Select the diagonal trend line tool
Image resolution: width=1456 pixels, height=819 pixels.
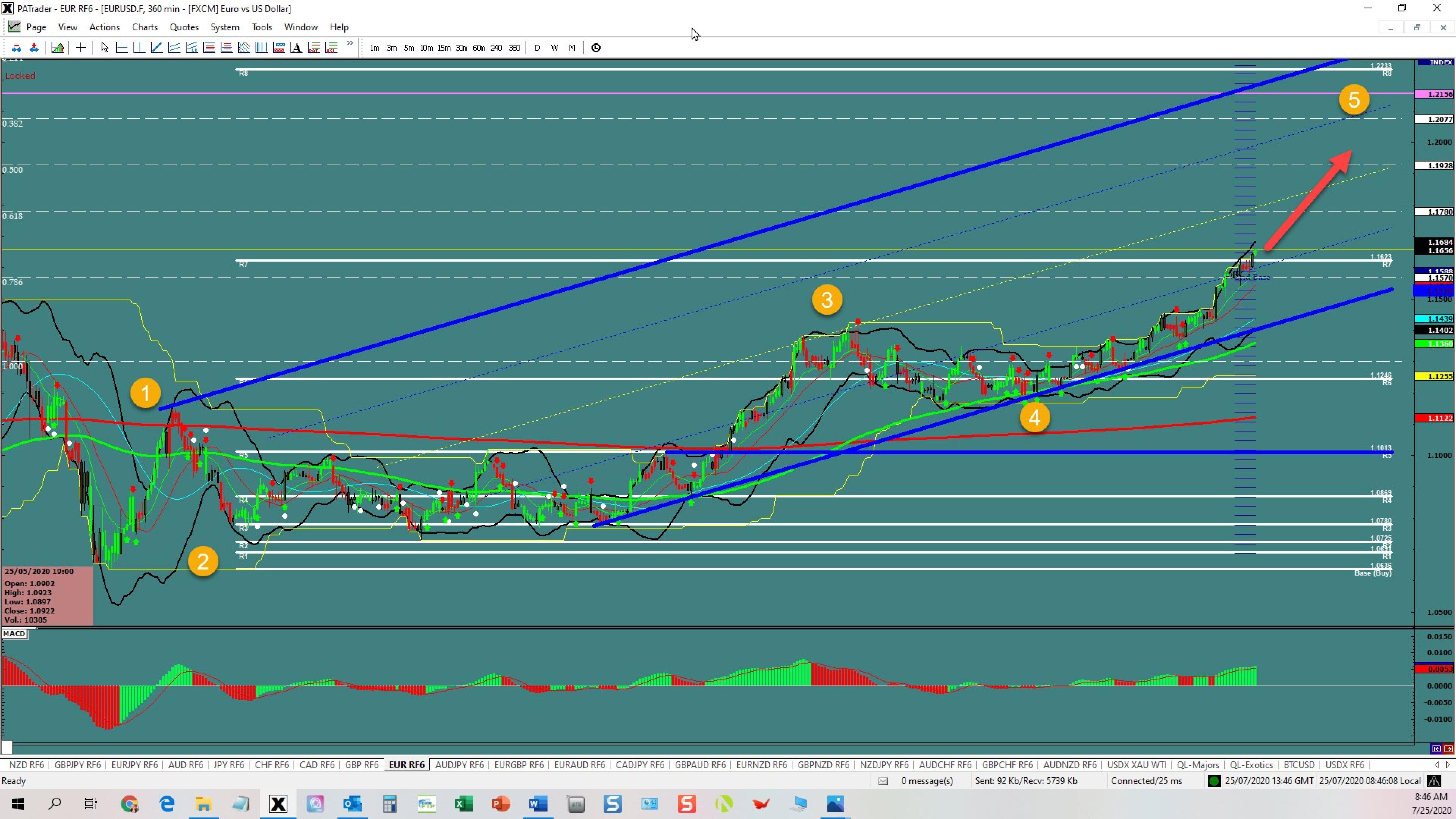[x=157, y=48]
